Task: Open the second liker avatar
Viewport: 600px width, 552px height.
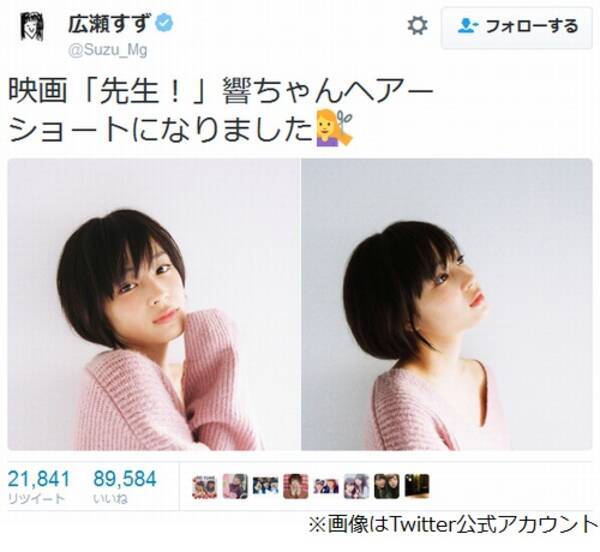Action: click(x=235, y=487)
